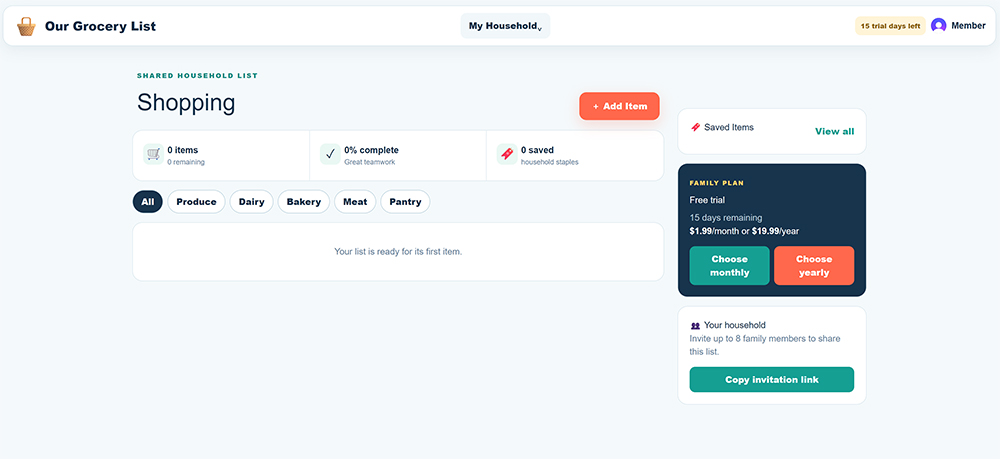Click the pin icon next to Saved Items
Image resolution: width=1000 pixels, height=459 pixels.
tap(695, 128)
